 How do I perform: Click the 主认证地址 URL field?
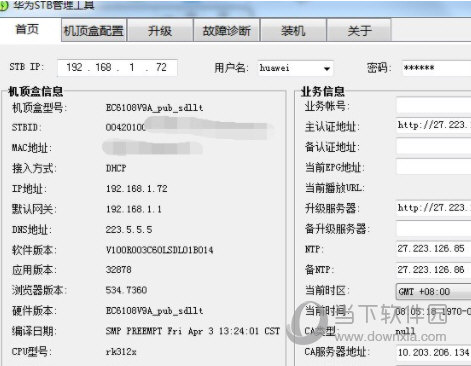(x=434, y=126)
